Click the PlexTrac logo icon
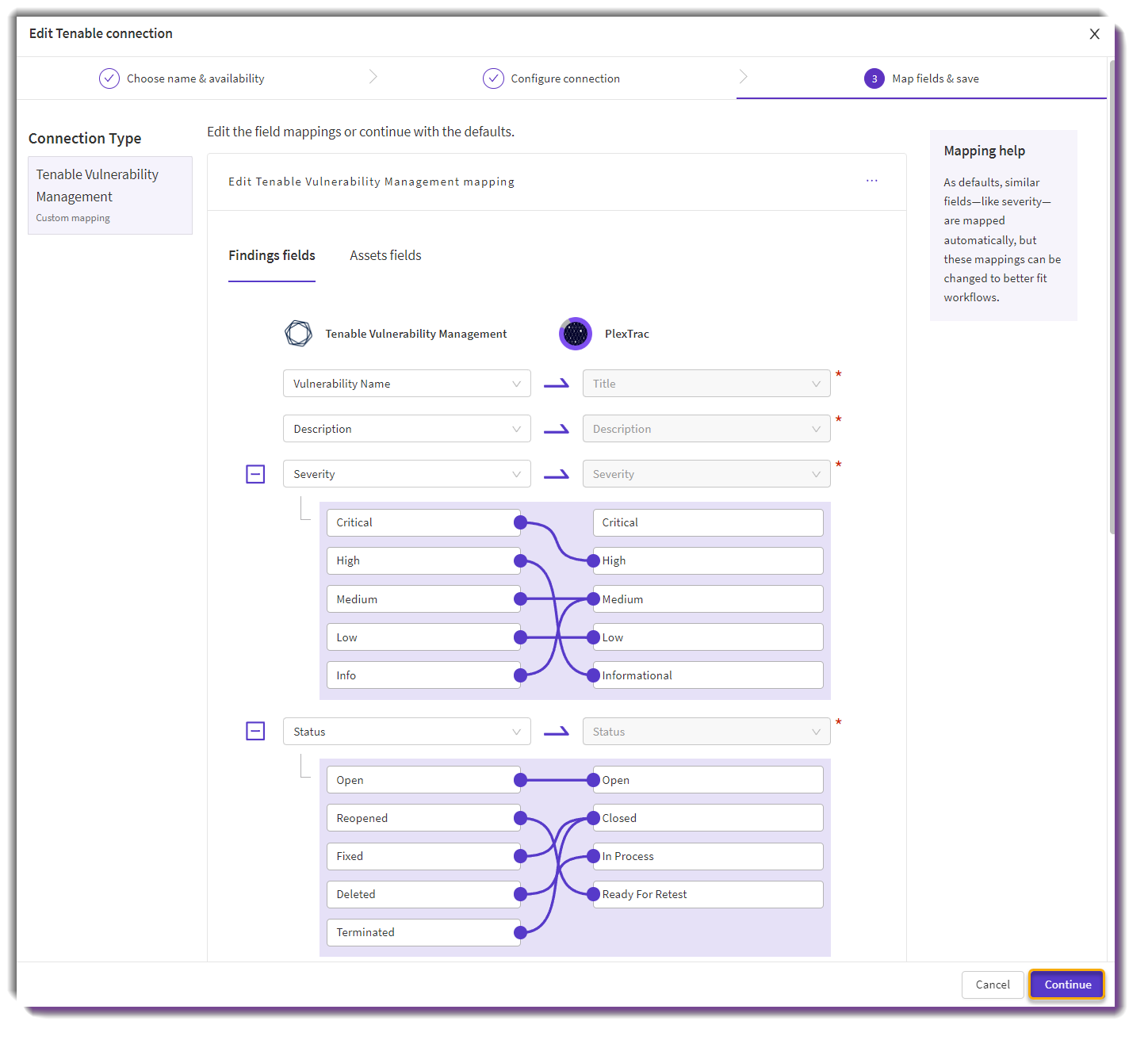The height and width of the screenshot is (1040, 1148). (x=576, y=334)
